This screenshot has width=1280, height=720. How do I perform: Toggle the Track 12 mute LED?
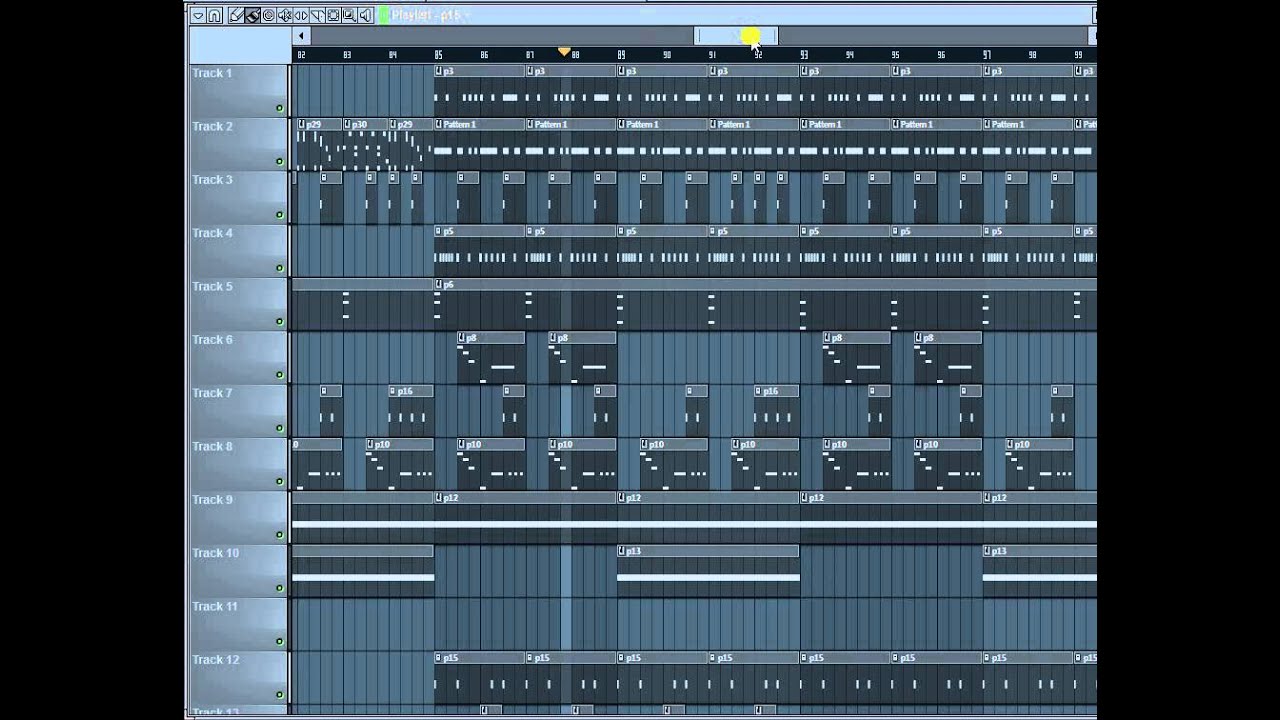pyautogui.click(x=279, y=695)
